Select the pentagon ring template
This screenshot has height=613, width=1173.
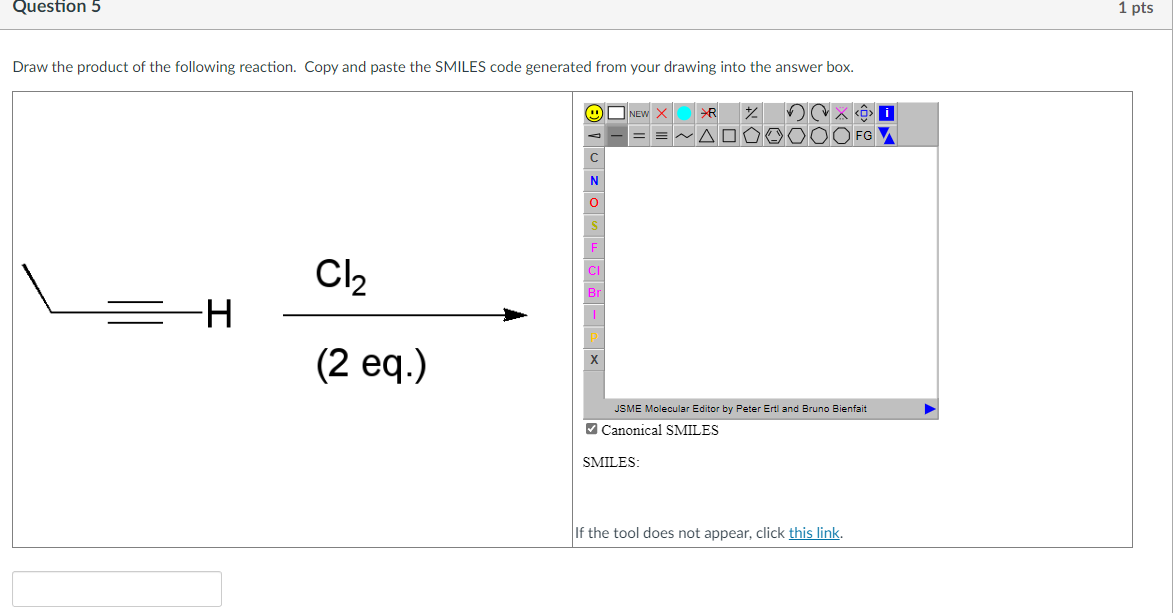click(x=752, y=135)
